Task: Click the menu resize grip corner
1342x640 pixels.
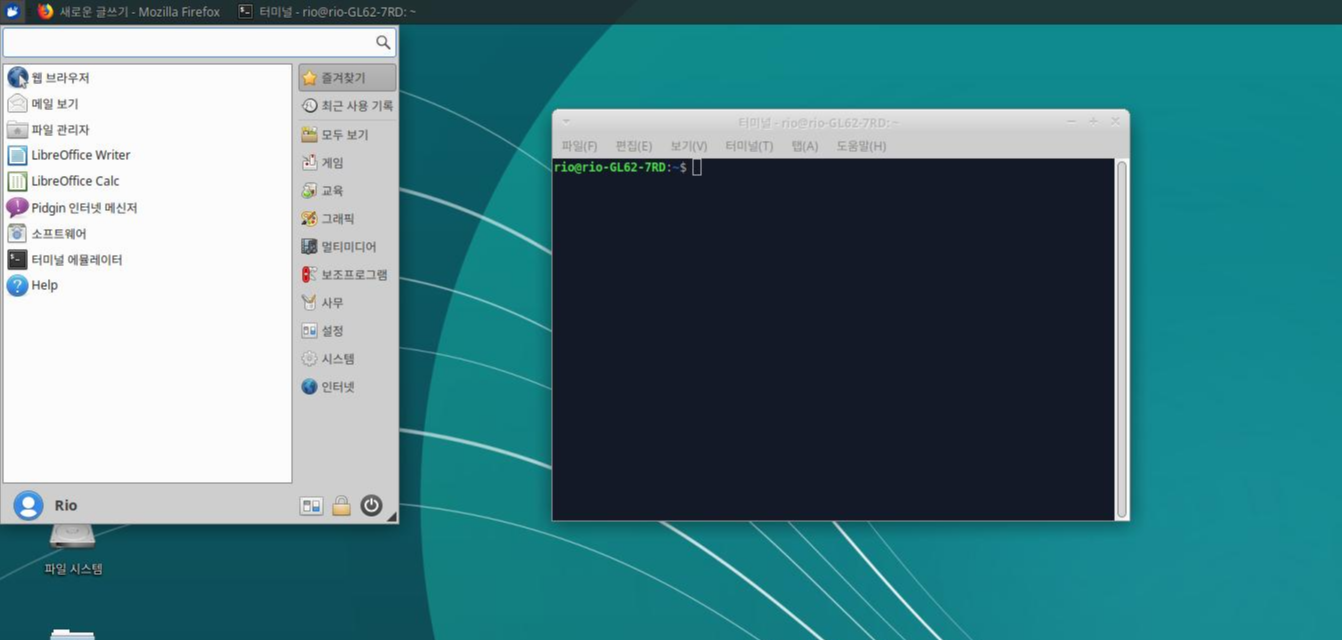Action: coord(391,517)
